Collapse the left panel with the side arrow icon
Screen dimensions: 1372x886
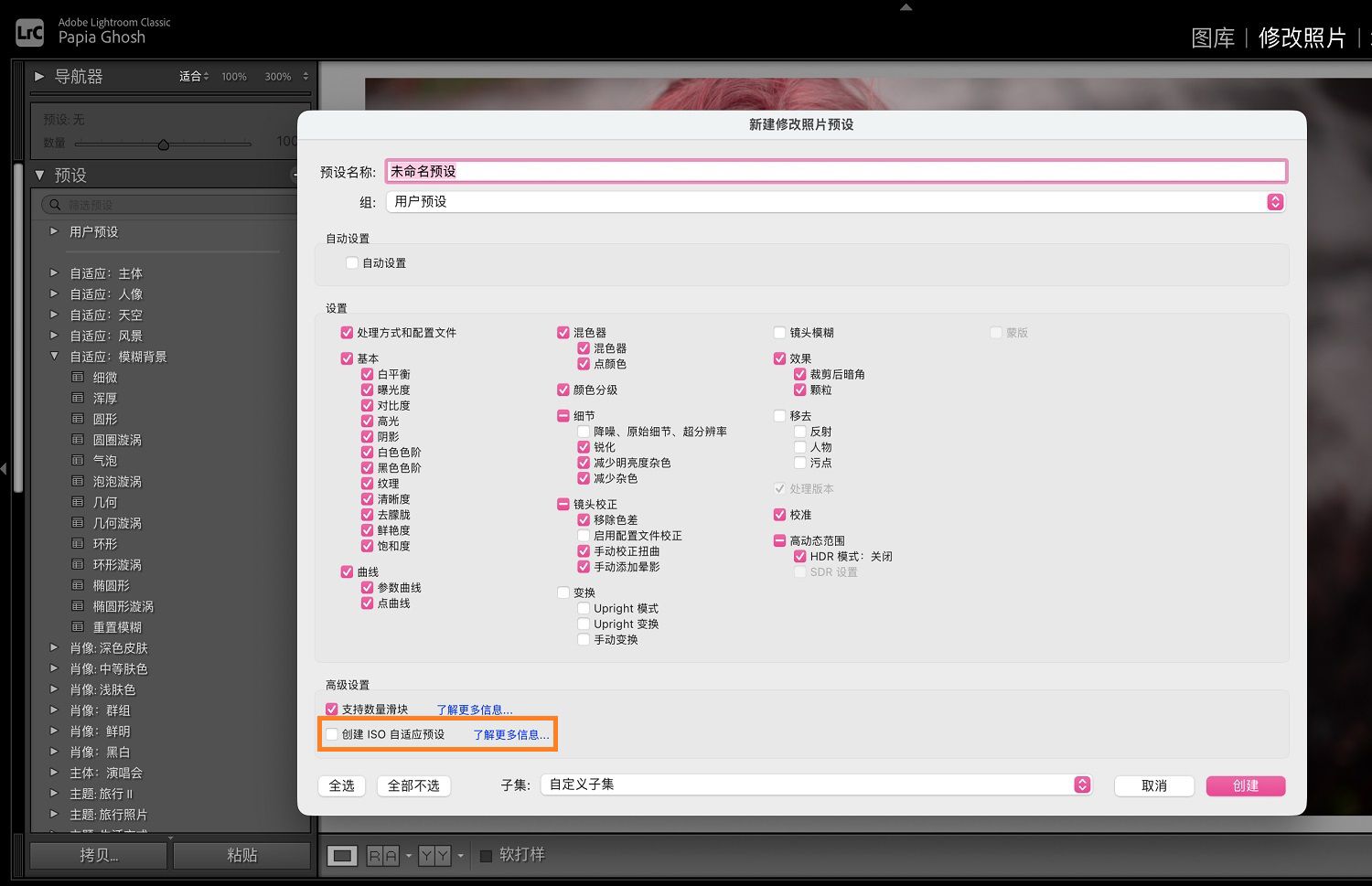pyautogui.click(x=5, y=468)
